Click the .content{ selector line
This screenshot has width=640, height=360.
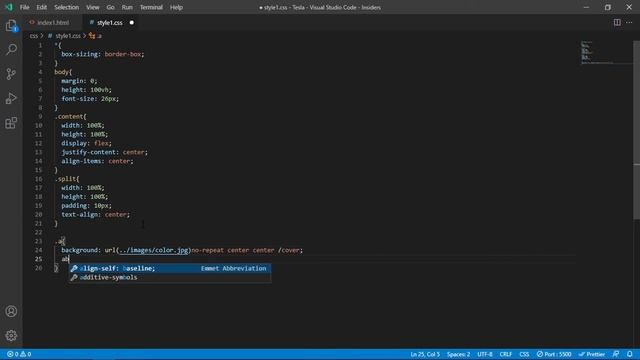[70, 116]
